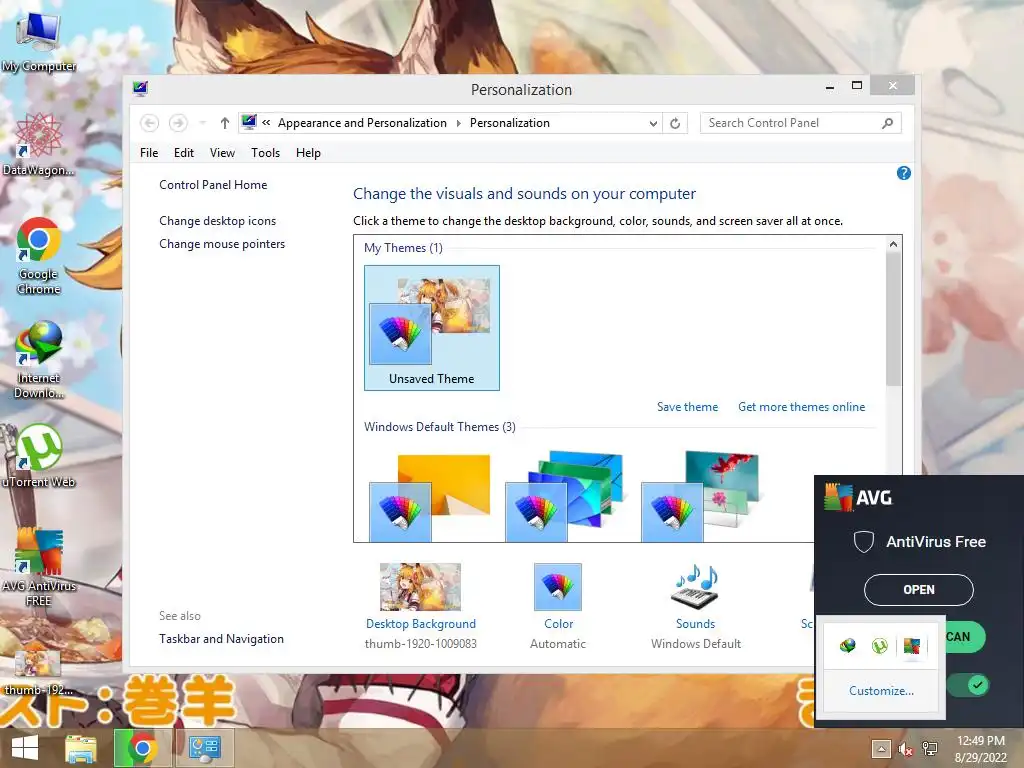The width and height of the screenshot is (1024, 768).
Task: Open the Help menu
Action: point(308,153)
